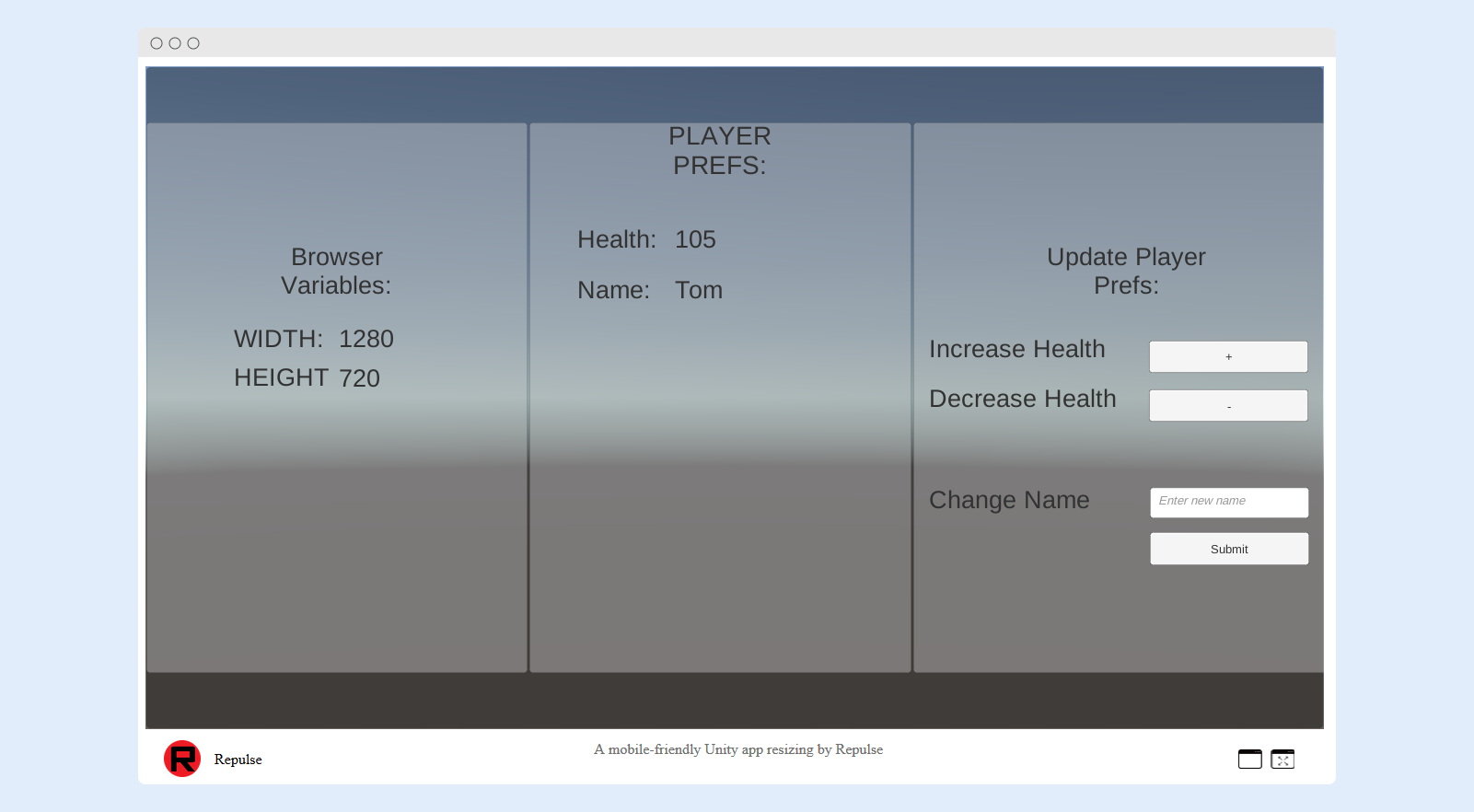Click the 'HEIGHT' label text
1474x812 pixels.
point(282,377)
